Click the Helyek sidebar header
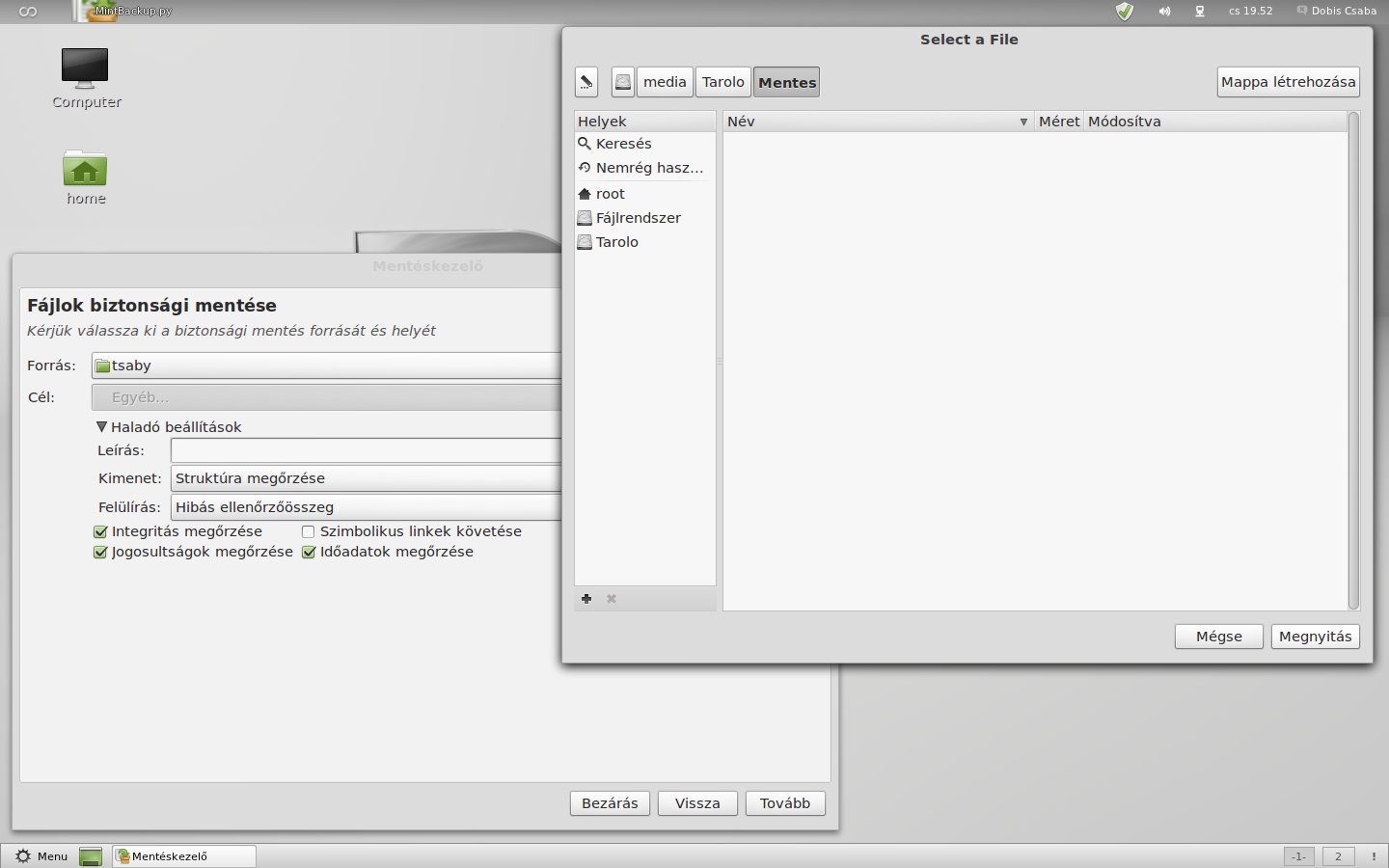Image resolution: width=1389 pixels, height=868 pixels. click(x=644, y=122)
